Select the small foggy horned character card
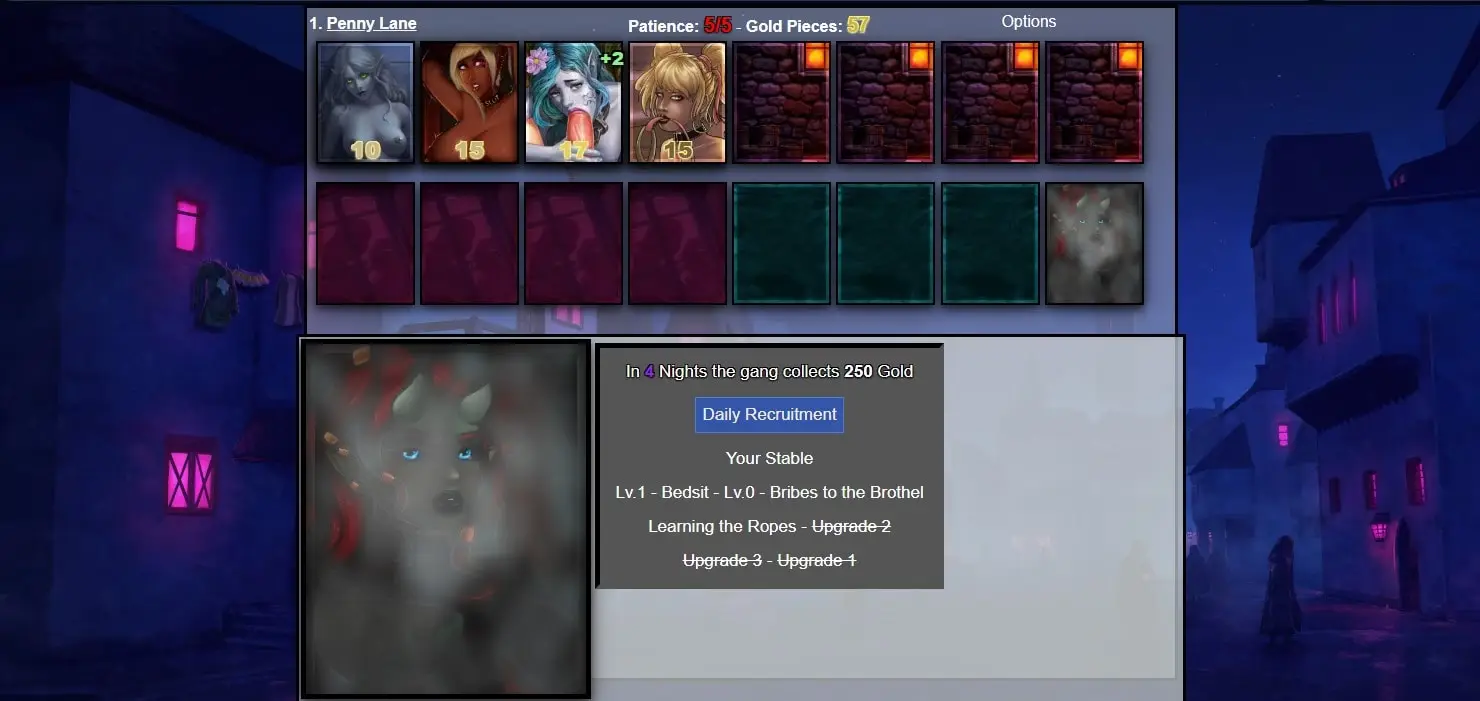The image size is (1480, 701). click(x=1095, y=243)
